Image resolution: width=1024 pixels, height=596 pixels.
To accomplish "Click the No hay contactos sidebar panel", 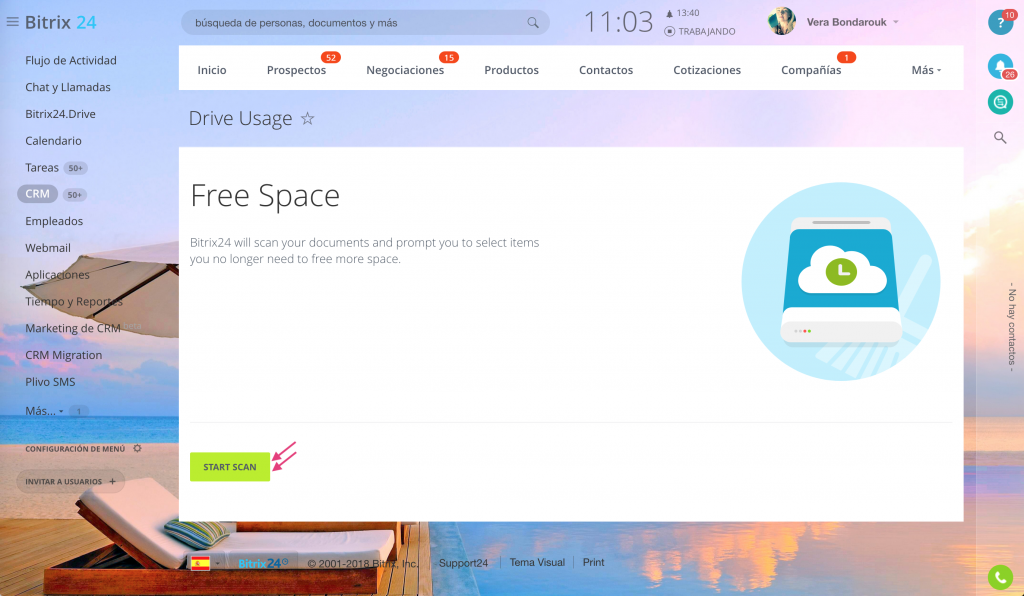I will pos(1011,326).
